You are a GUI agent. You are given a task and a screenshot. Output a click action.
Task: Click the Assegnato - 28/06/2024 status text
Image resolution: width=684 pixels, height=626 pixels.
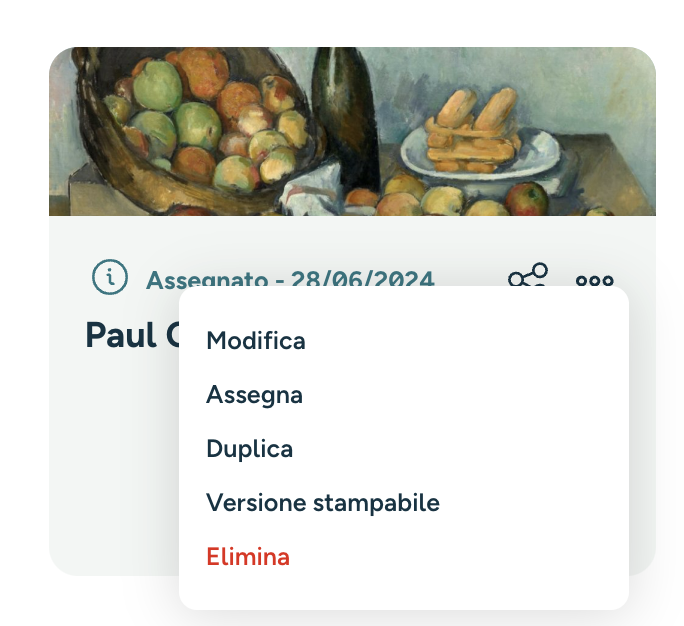pyautogui.click(x=290, y=279)
